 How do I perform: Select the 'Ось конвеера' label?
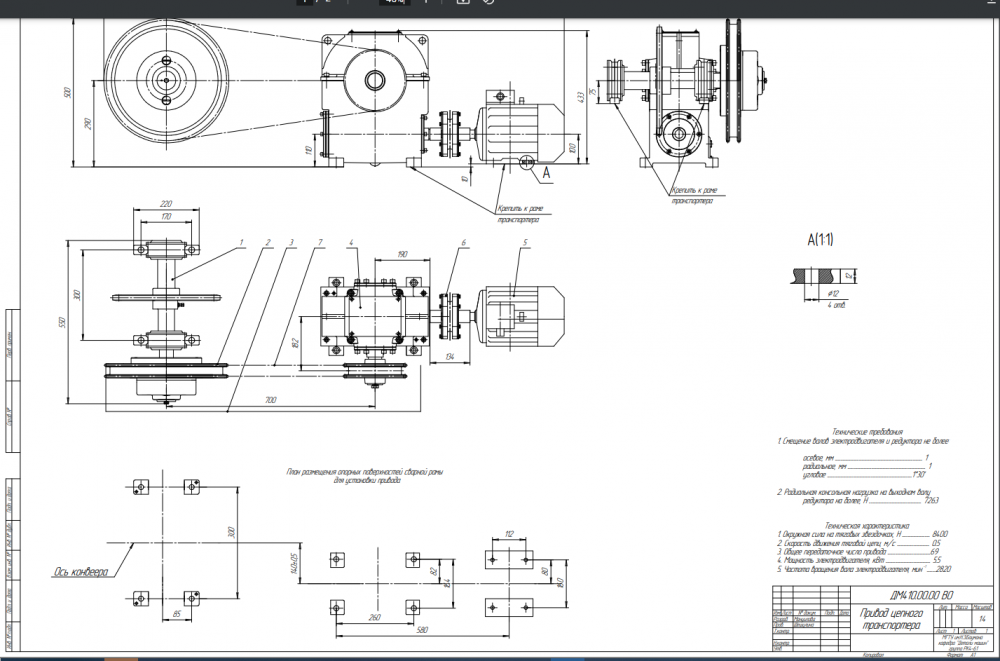point(80,572)
